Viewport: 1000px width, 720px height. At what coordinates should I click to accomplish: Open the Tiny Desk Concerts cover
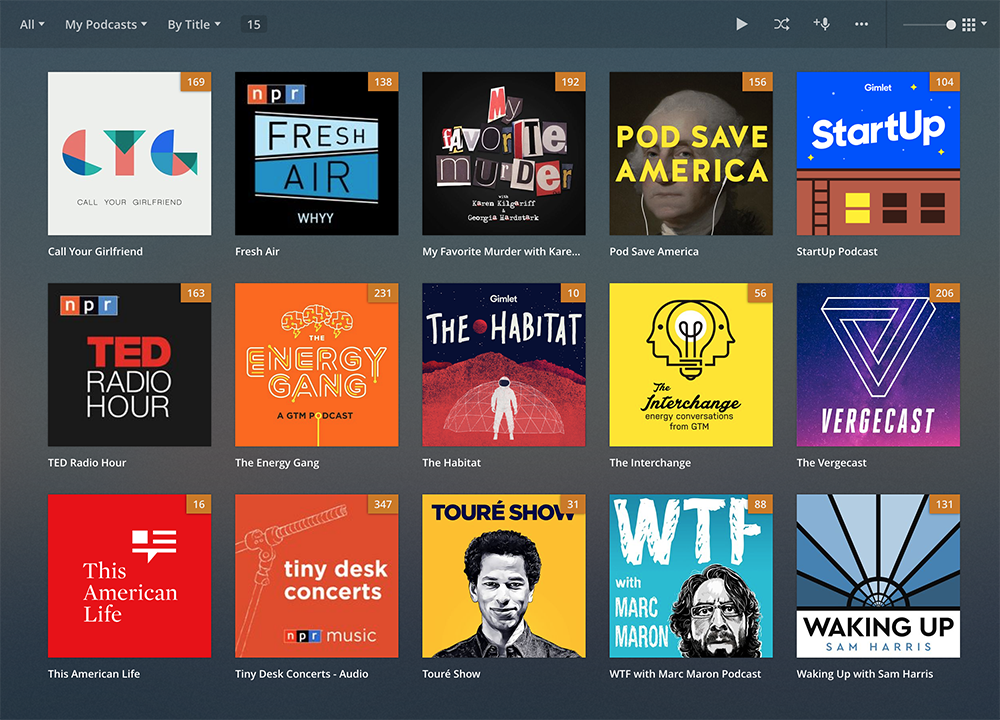[x=316, y=576]
